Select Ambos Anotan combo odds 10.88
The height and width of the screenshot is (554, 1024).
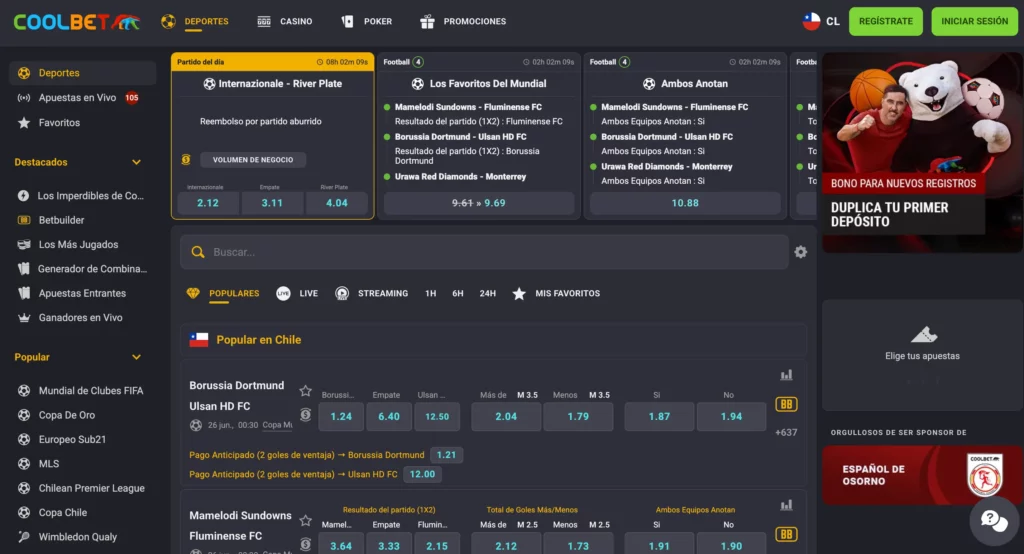click(x=685, y=203)
